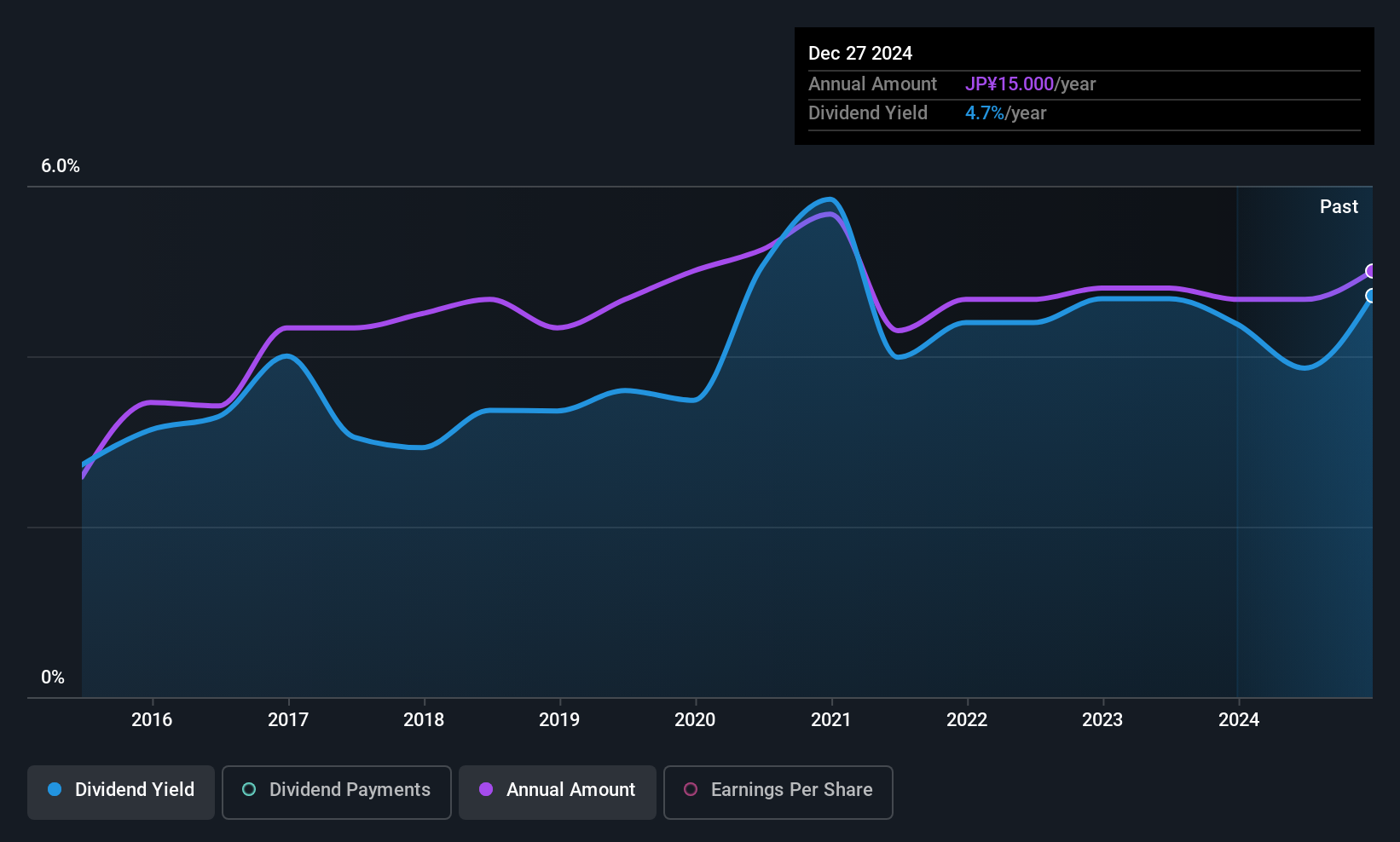Click the 2019 x-axis label
The image size is (1400, 842).
pos(559,719)
